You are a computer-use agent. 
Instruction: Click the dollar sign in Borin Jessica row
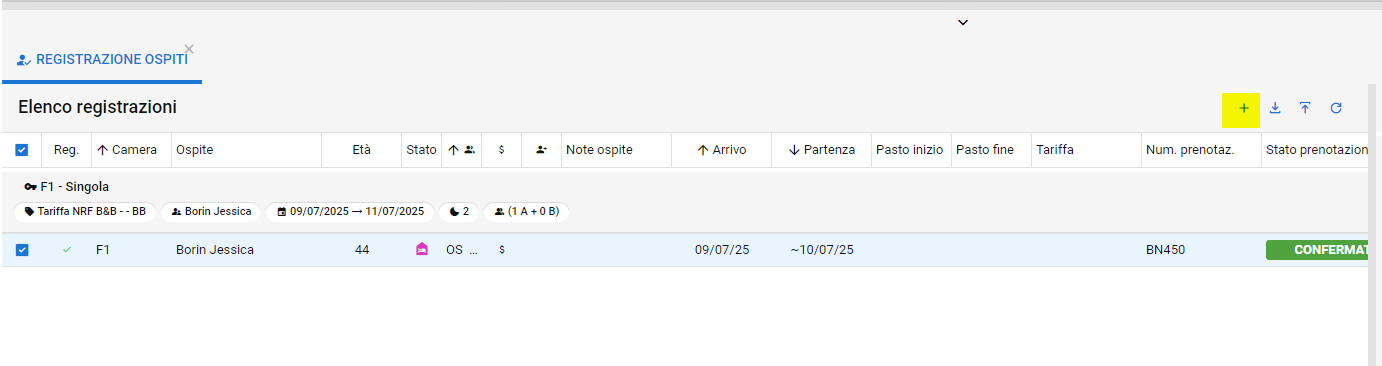click(x=501, y=250)
